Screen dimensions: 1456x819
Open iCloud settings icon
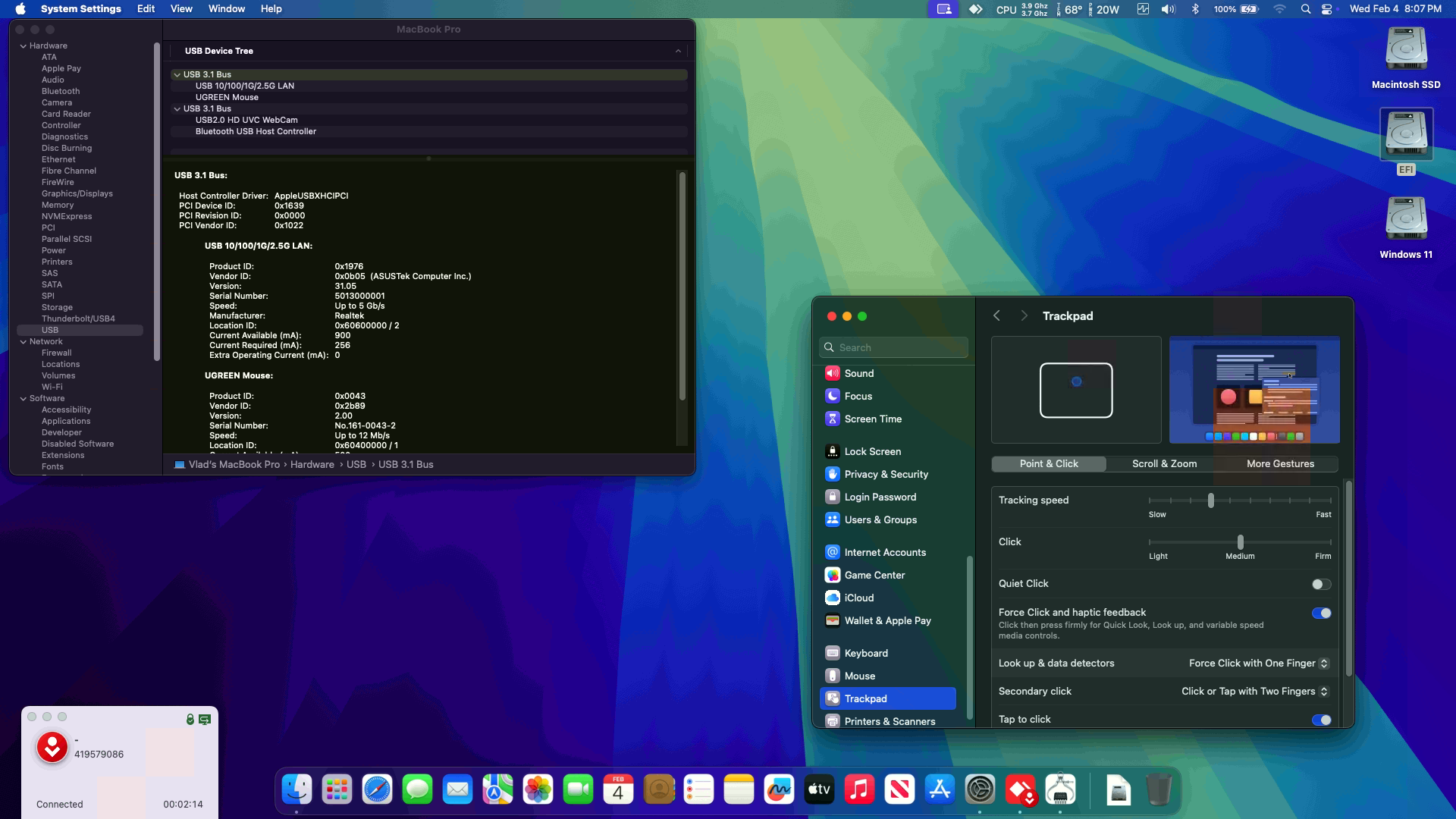click(832, 598)
